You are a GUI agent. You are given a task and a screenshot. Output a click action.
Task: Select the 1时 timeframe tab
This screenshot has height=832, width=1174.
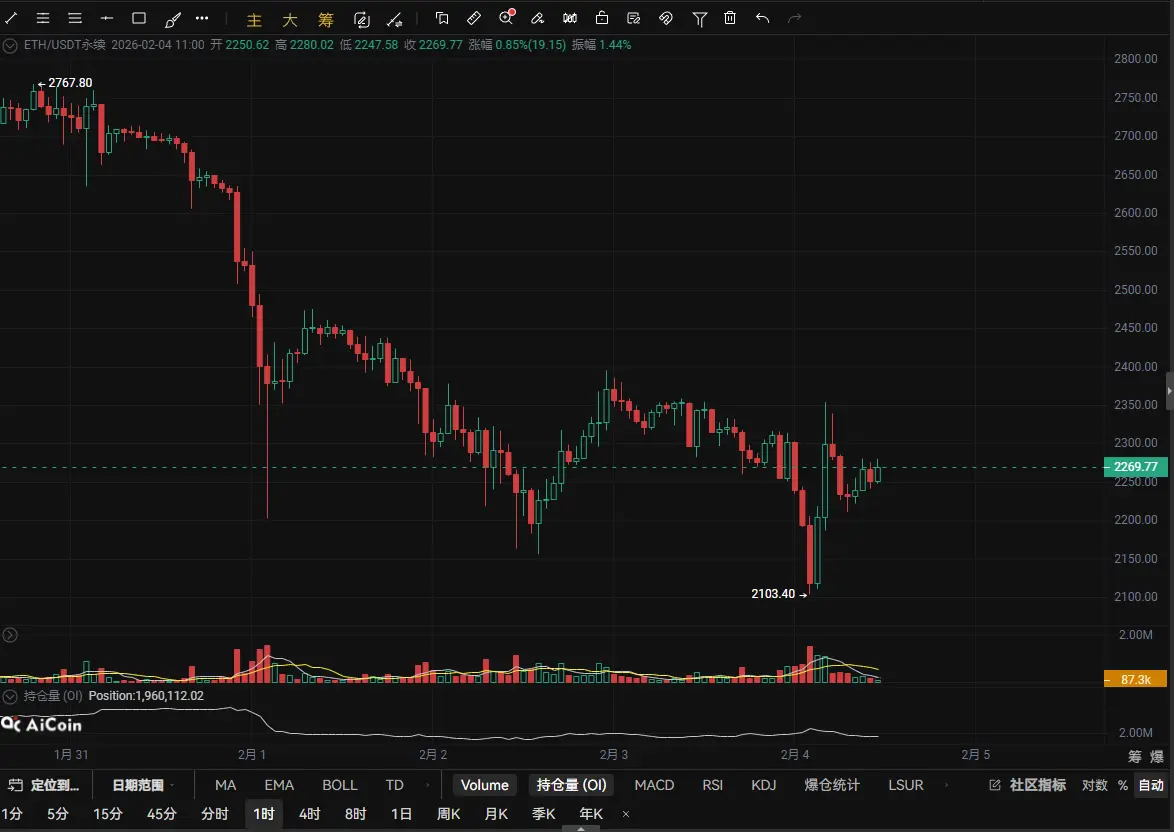(x=264, y=814)
